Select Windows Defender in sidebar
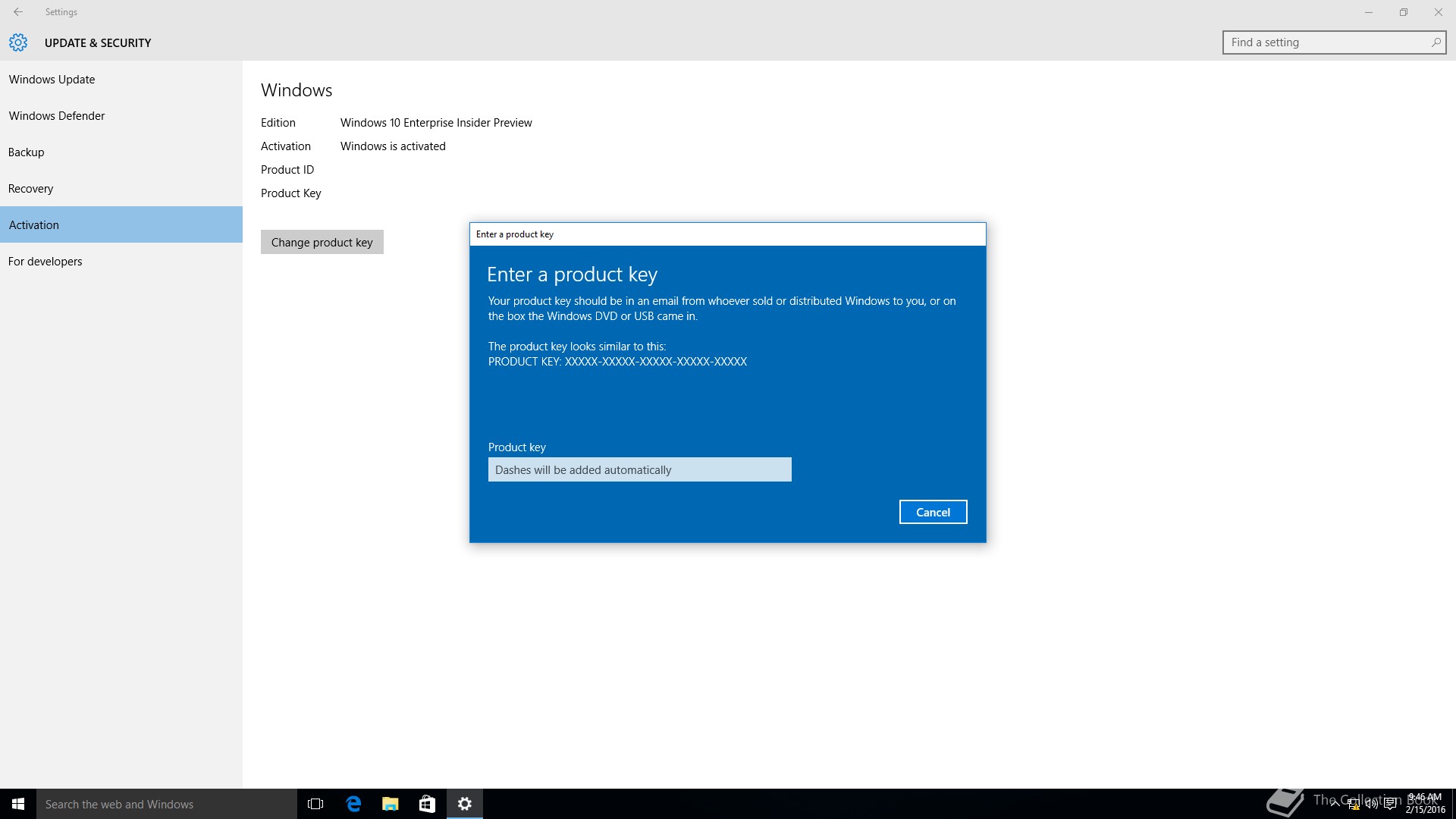The height and width of the screenshot is (819, 1456). [x=121, y=115]
